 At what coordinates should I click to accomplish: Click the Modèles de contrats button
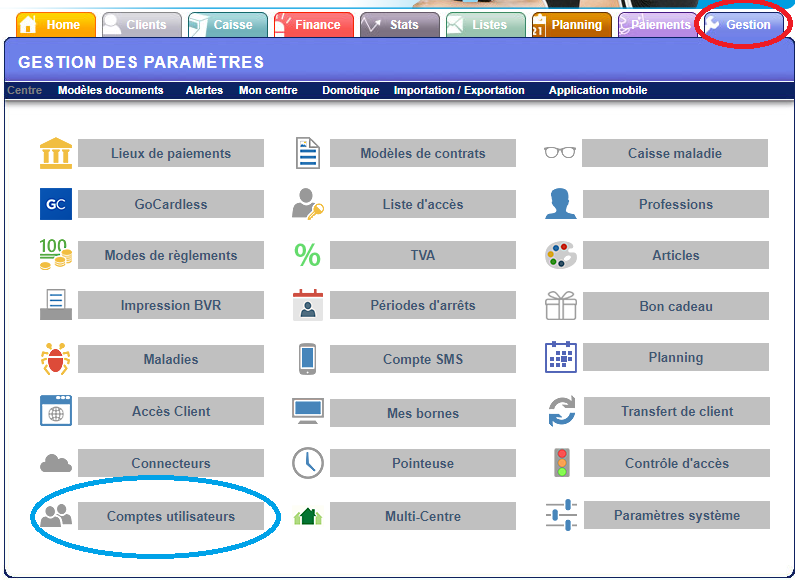pos(423,153)
